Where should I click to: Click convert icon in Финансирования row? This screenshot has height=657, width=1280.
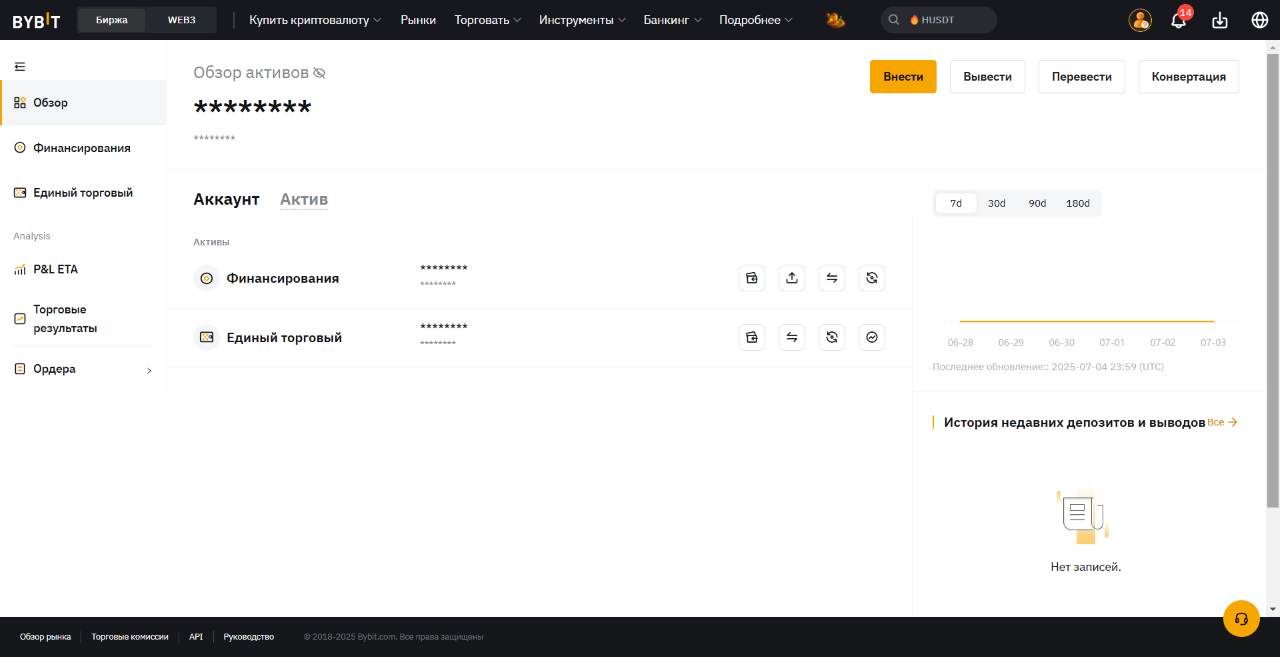(872, 278)
